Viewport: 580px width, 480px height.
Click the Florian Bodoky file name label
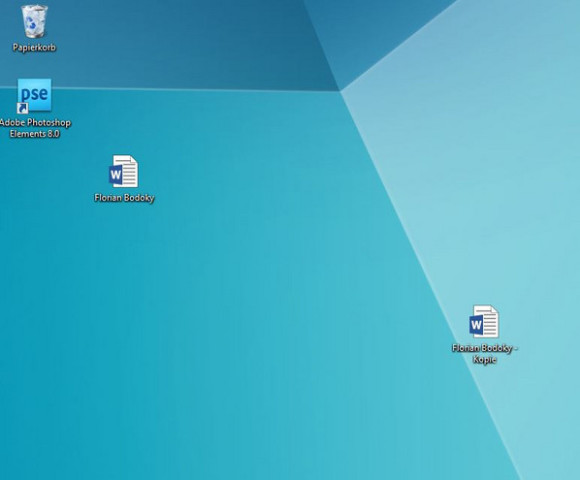[x=124, y=198]
